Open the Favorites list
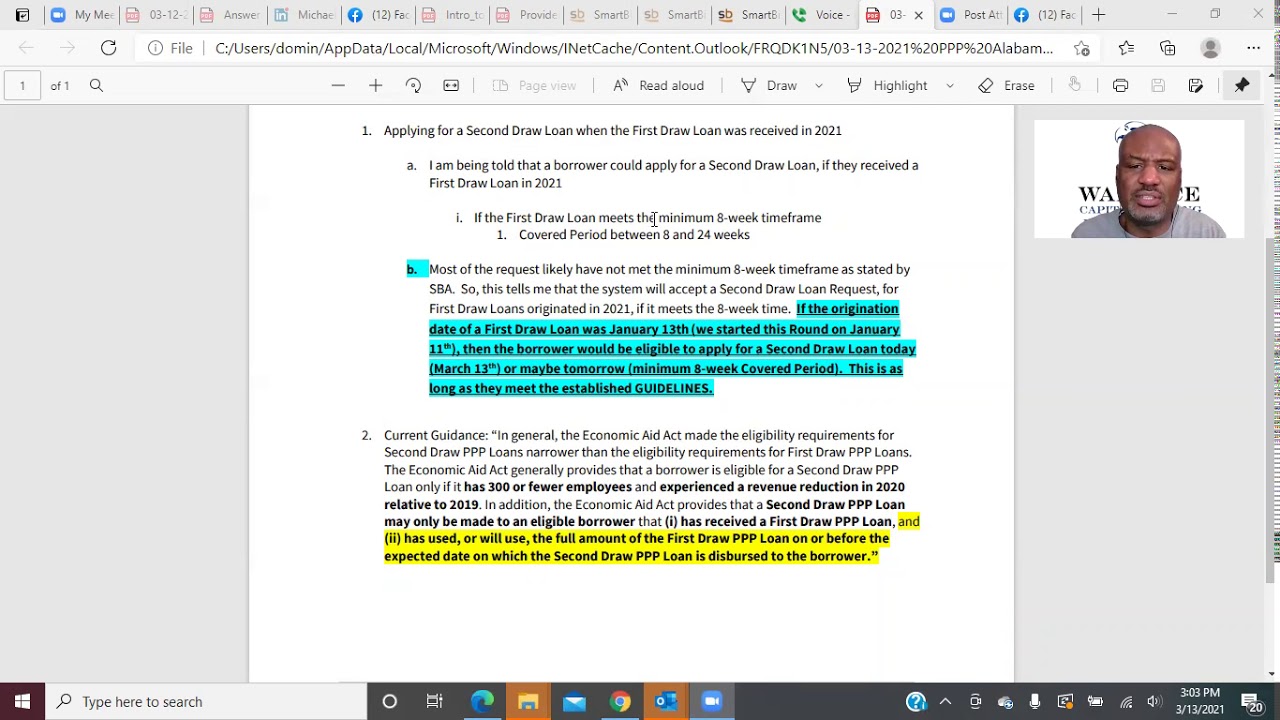This screenshot has width=1280, height=720. (x=1126, y=48)
